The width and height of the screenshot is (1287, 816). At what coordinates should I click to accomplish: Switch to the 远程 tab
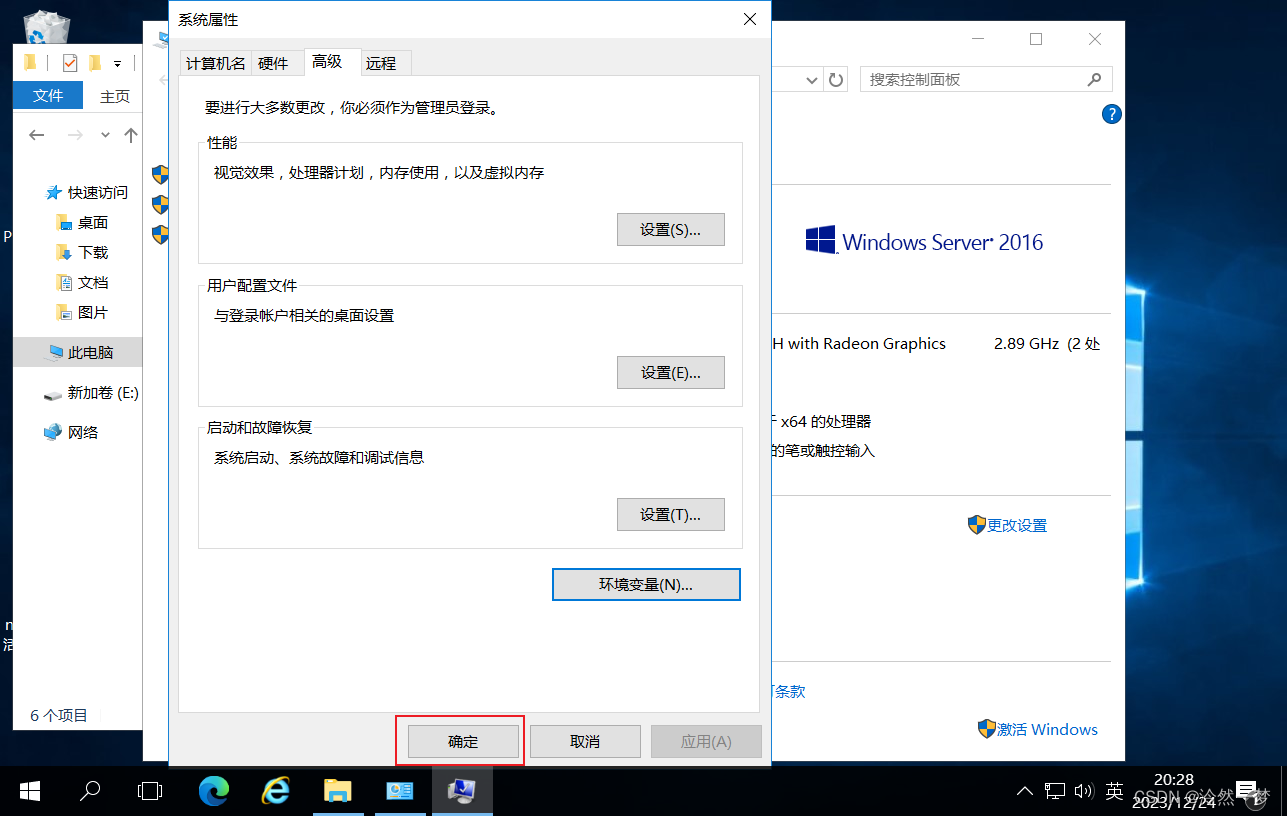[x=382, y=62]
